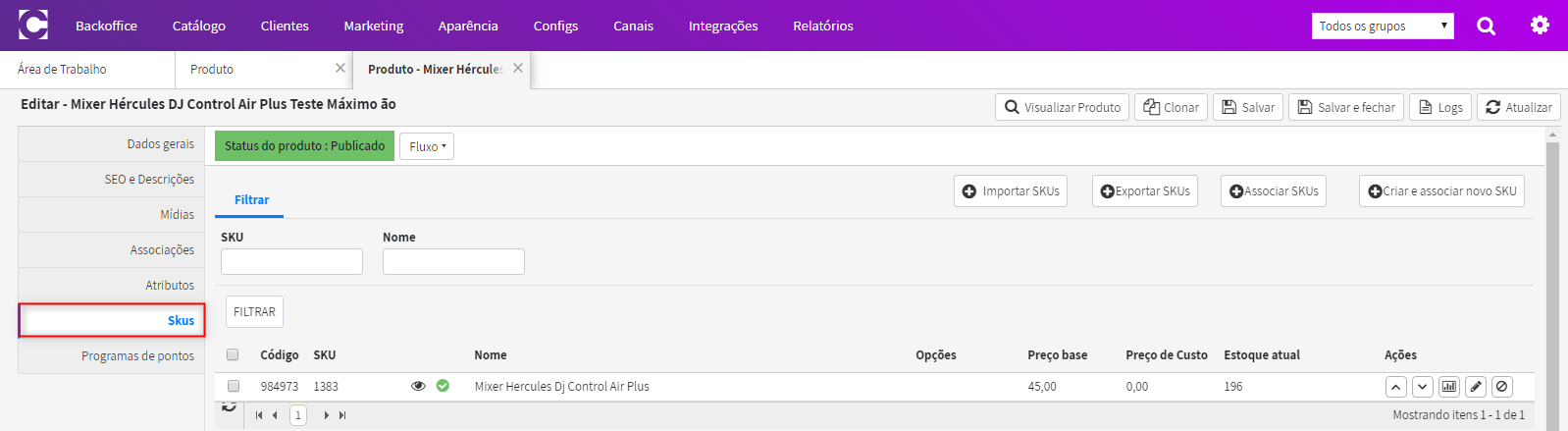
Task: Switch to the Produto tab
Action: 264,69
